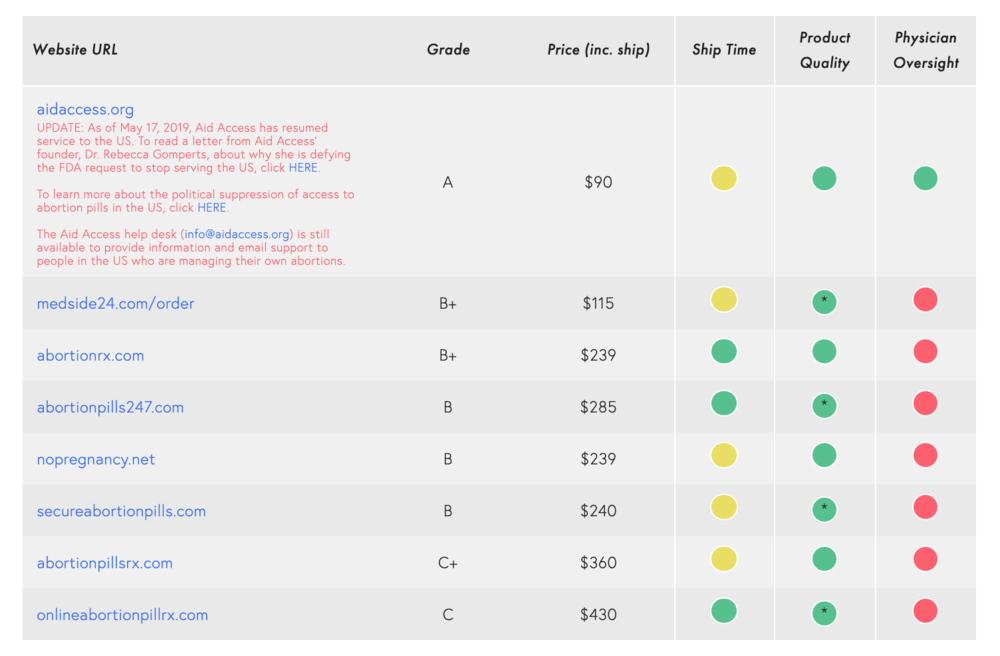Click the green Ship Time dot for abortionrx.com
Screen dimensions: 1000x656
pos(724,351)
